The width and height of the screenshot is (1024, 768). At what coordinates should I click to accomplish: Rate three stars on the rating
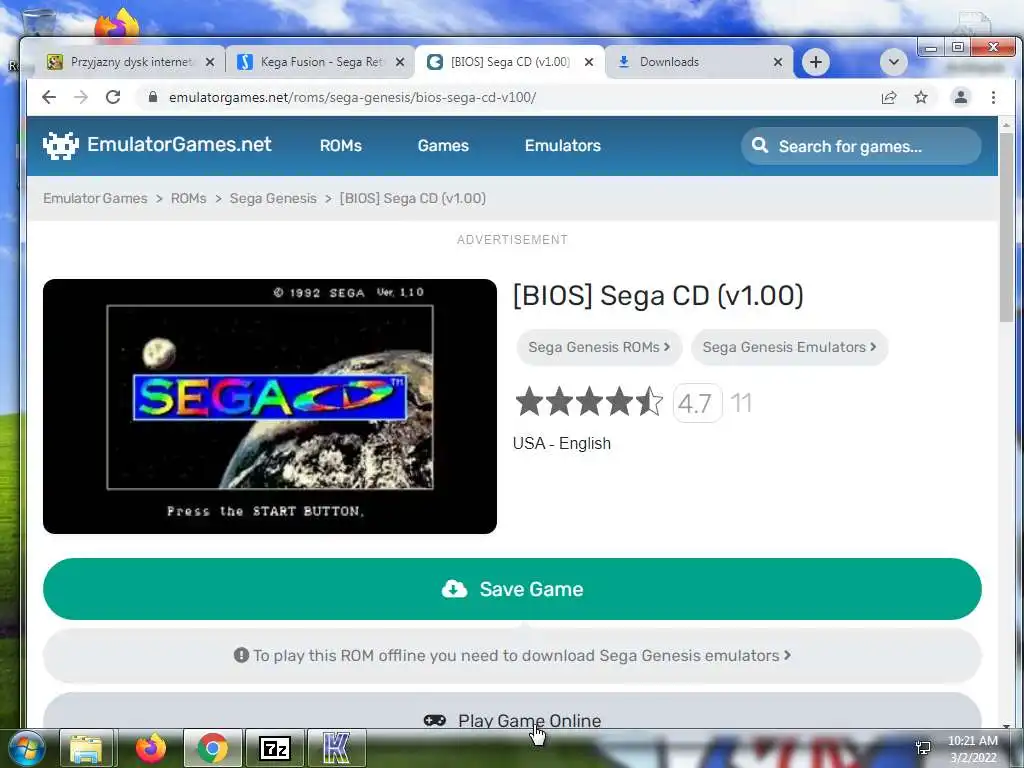tap(589, 402)
